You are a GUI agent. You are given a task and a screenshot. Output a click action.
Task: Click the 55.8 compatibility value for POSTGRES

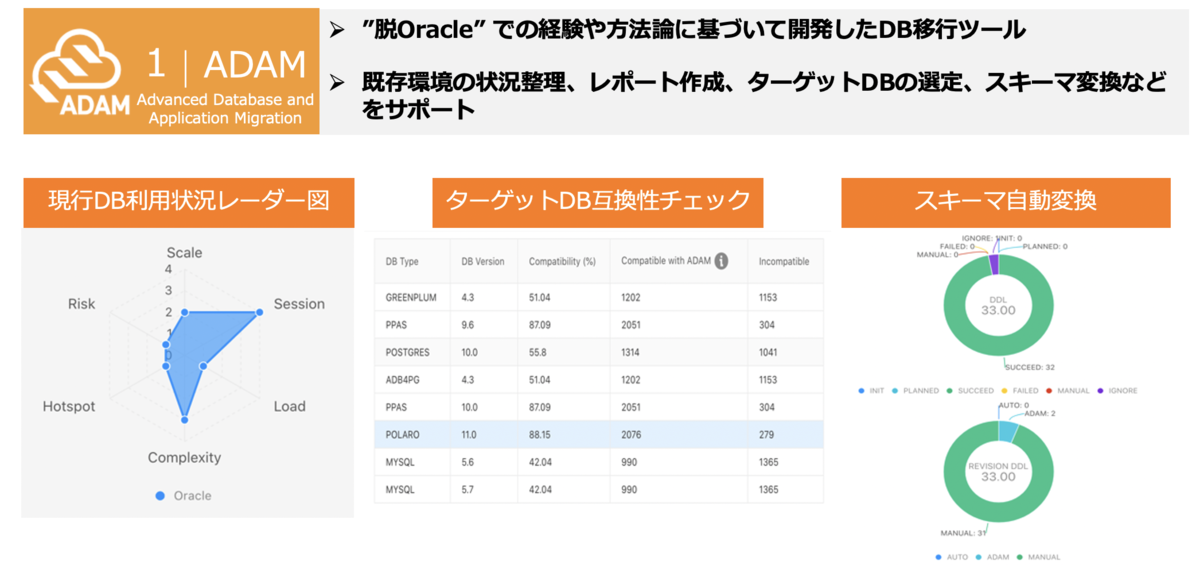pyautogui.click(x=537, y=352)
